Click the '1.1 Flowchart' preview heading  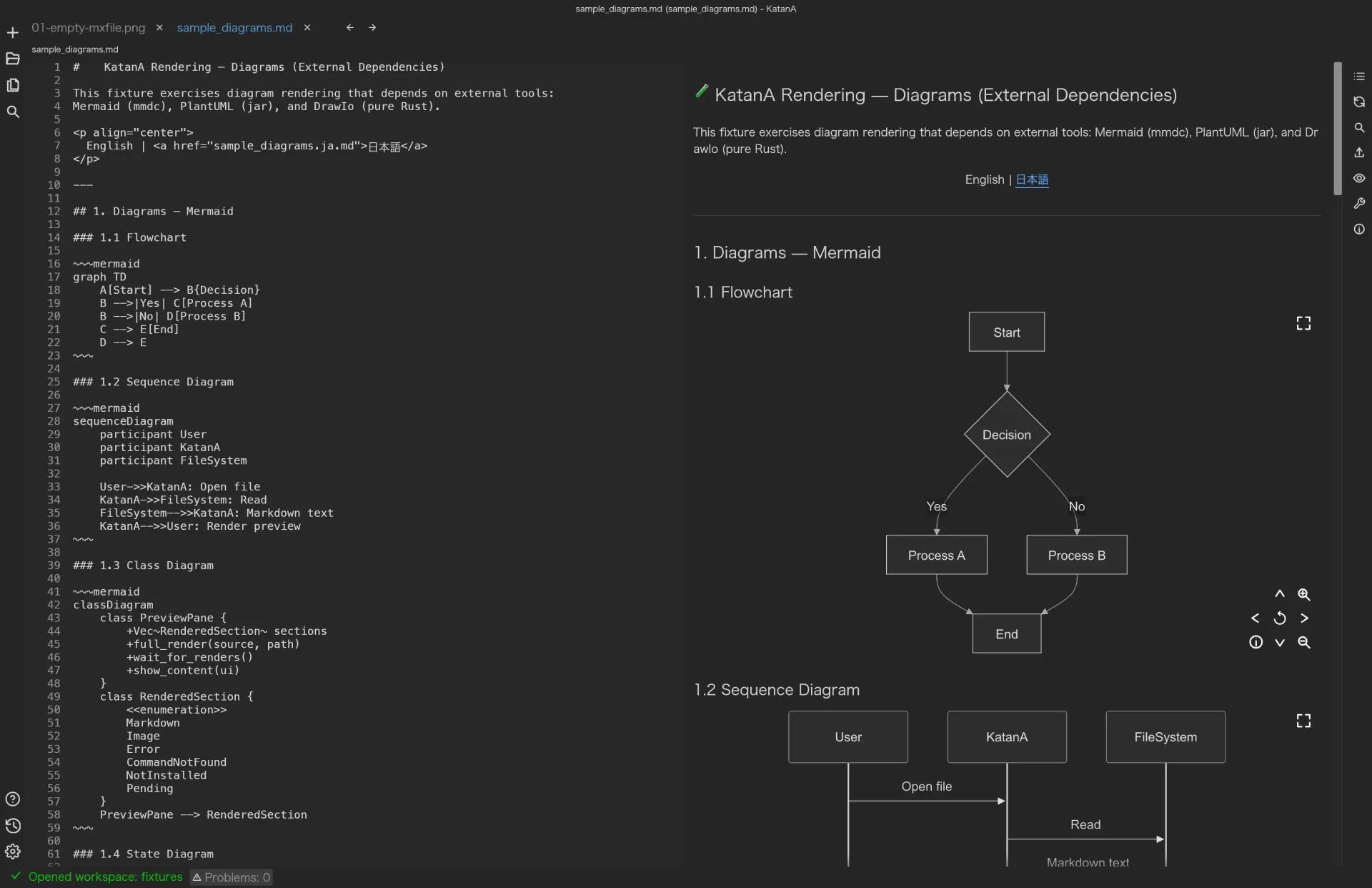[x=743, y=292]
